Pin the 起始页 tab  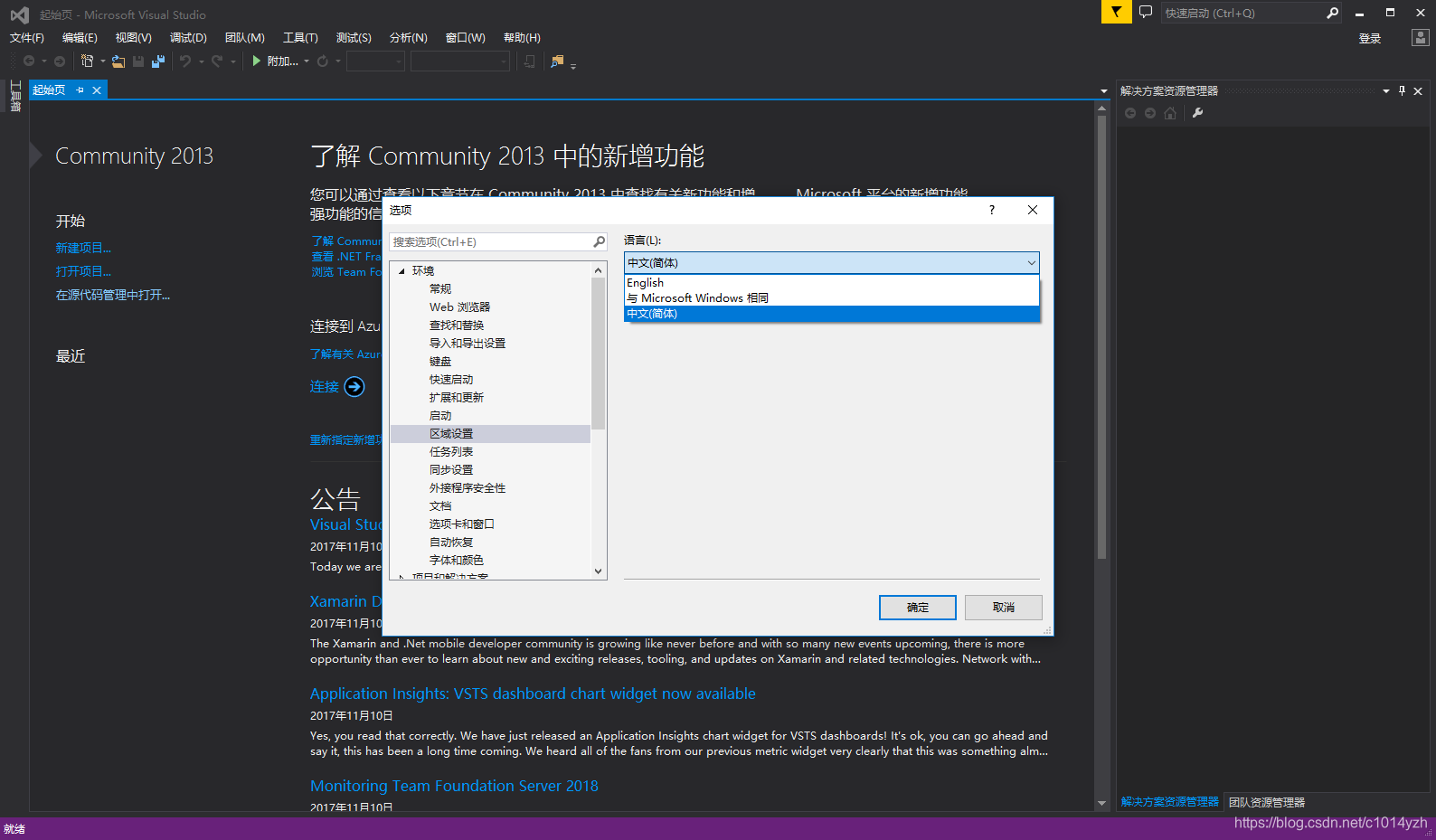point(80,90)
